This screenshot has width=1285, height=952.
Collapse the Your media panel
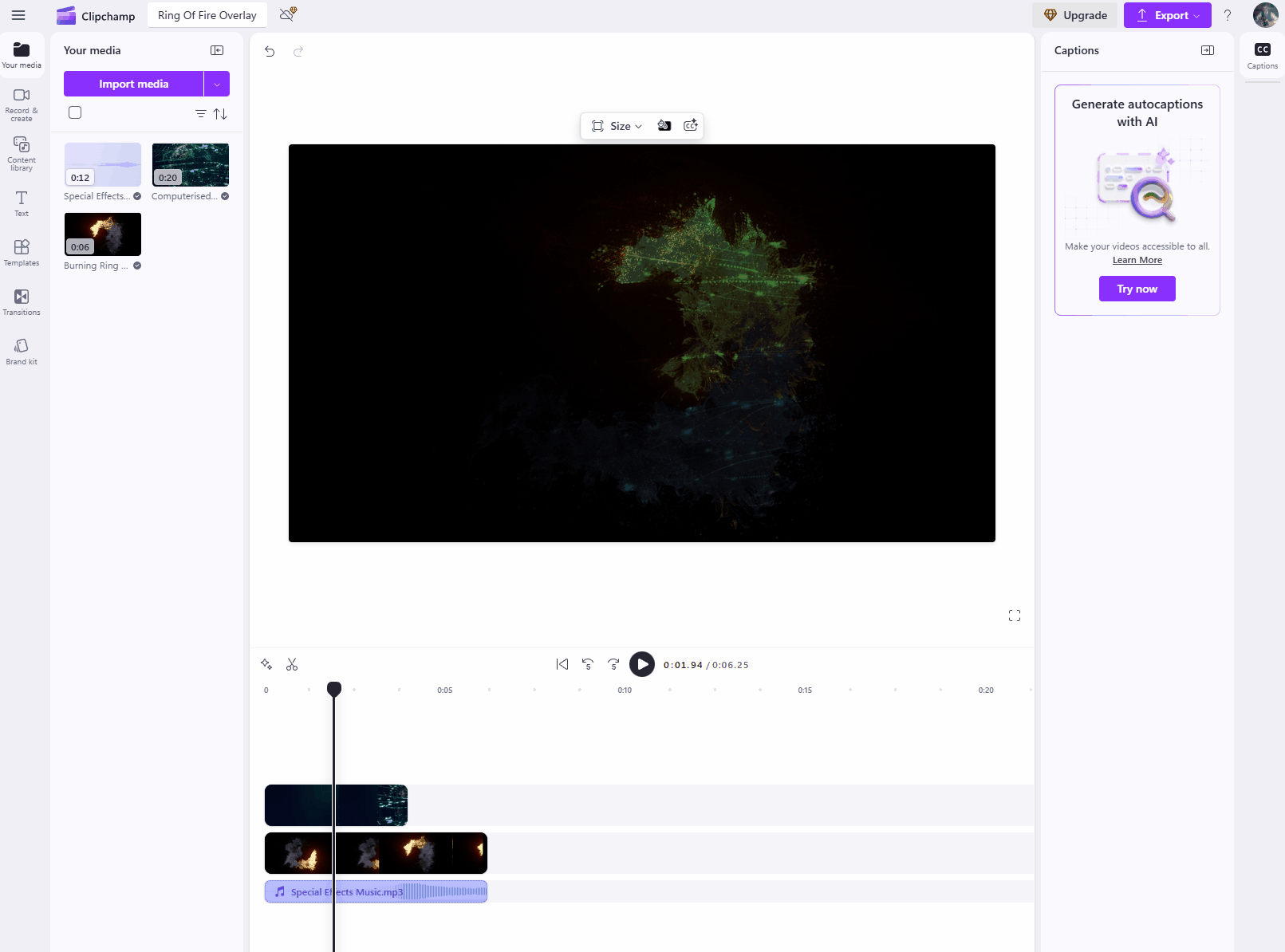click(x=217, y=50)
